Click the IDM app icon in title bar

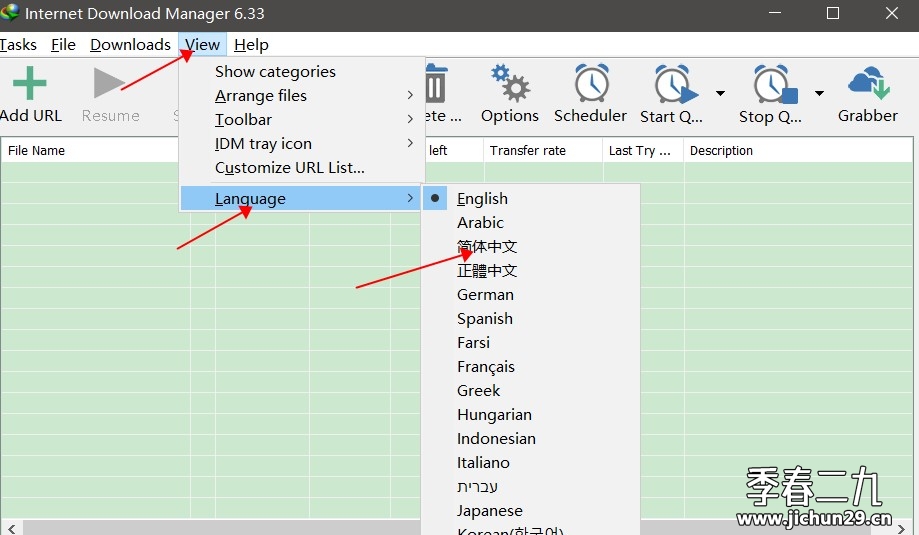pos(10,12)
